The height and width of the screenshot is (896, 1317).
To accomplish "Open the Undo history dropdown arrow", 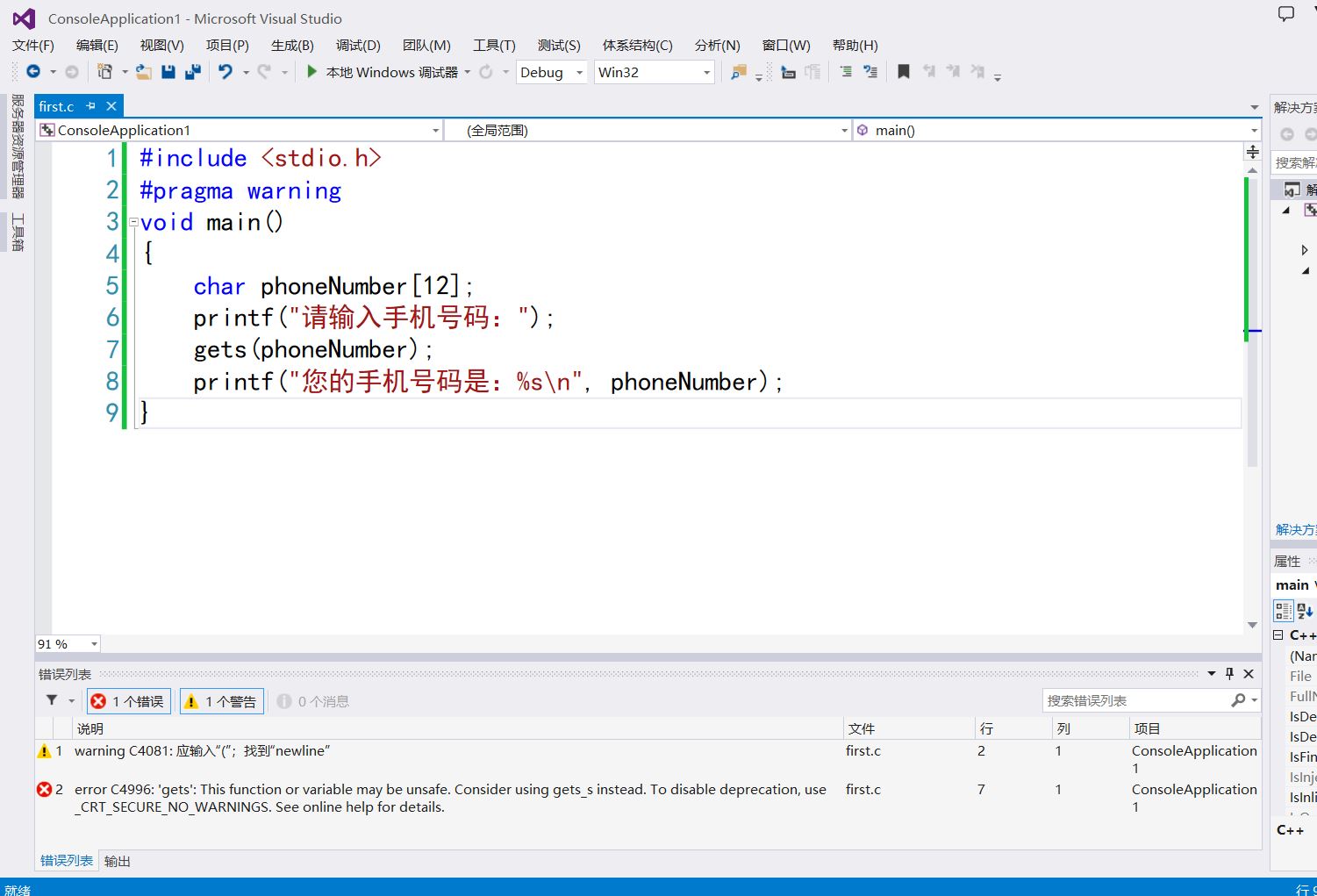I will tap(246, 72).
